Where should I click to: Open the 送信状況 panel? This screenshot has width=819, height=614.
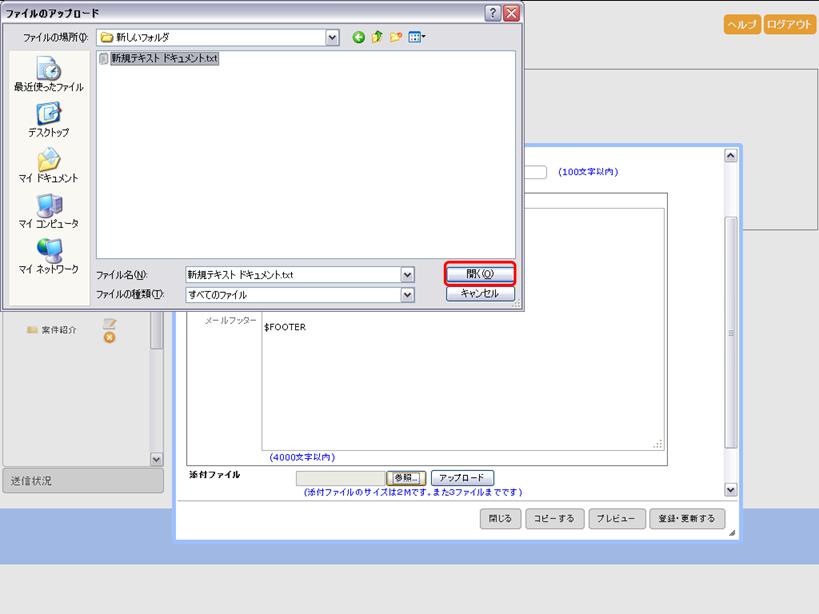click(x=82, y=481)
